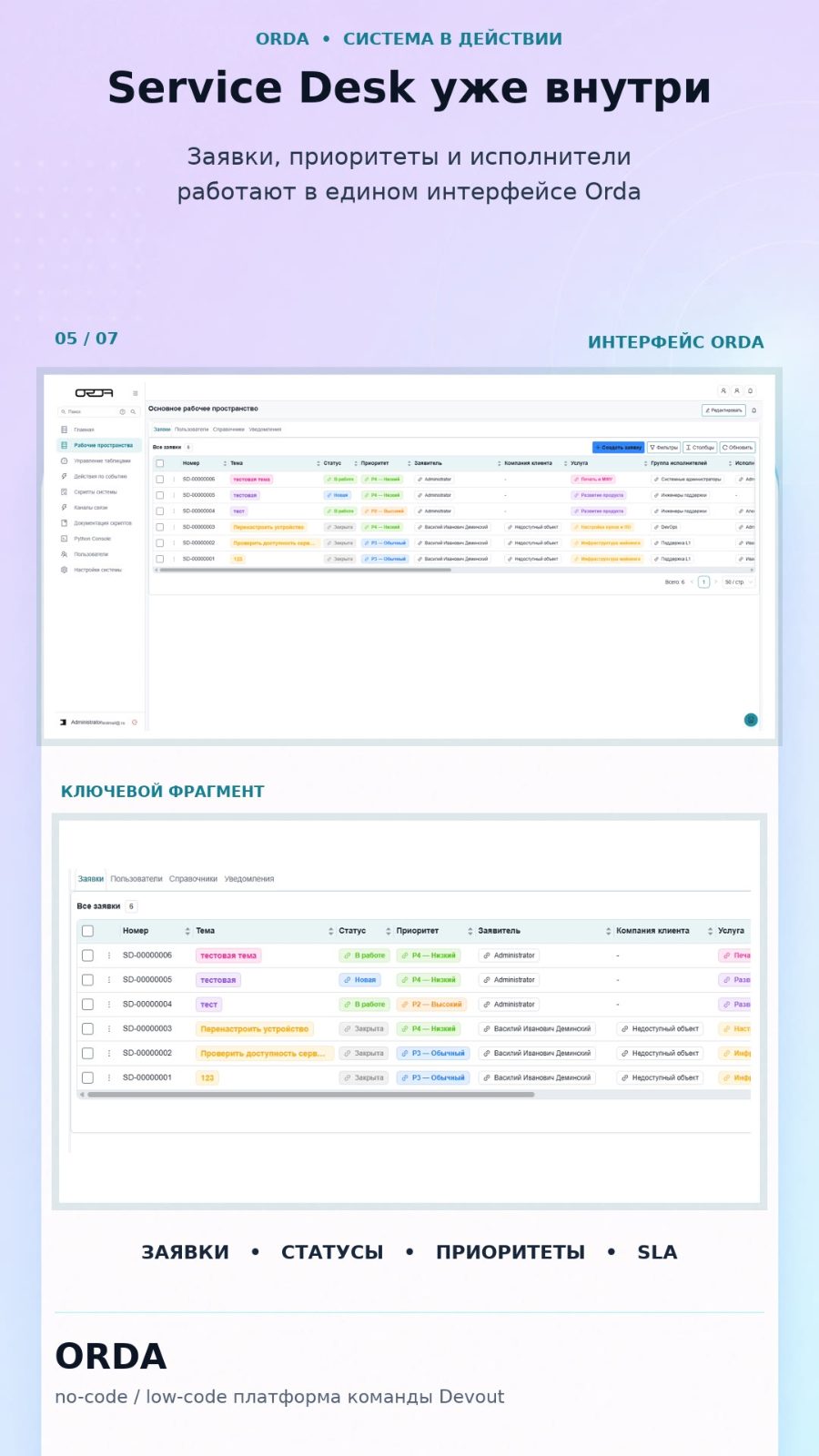
Task: Sort Номер column arrows in fragment
Action: (187, 931)
